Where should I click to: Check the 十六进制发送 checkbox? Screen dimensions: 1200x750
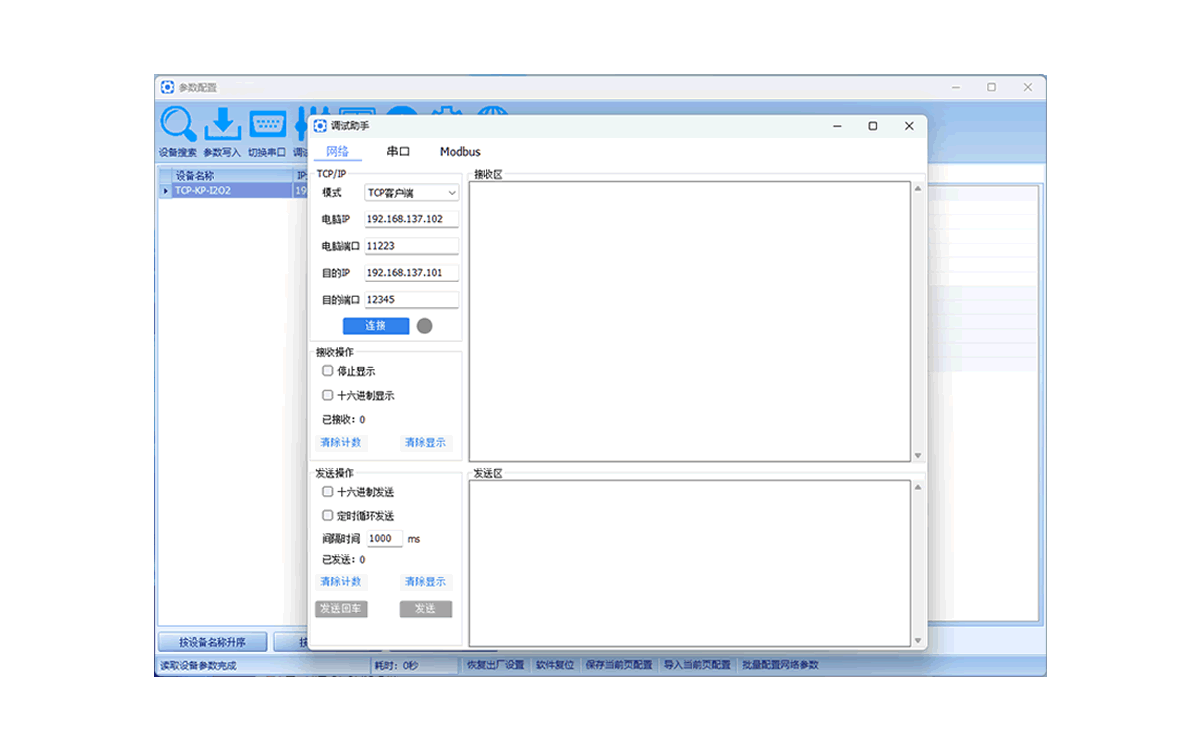point(328,492)
